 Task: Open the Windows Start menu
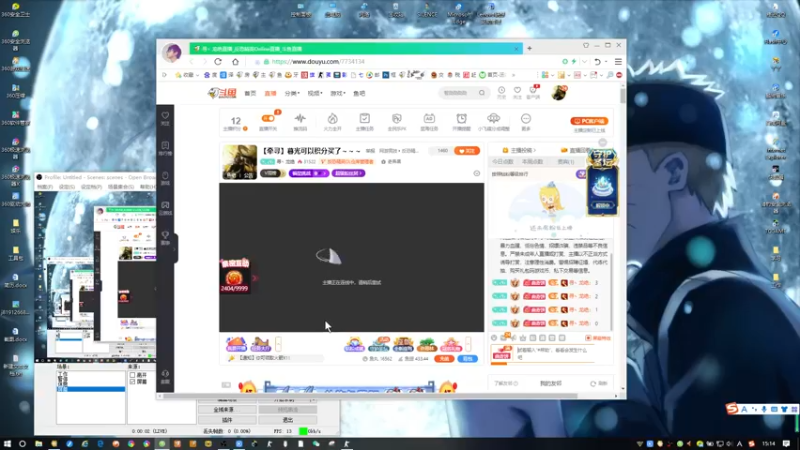tap(7, 444)
